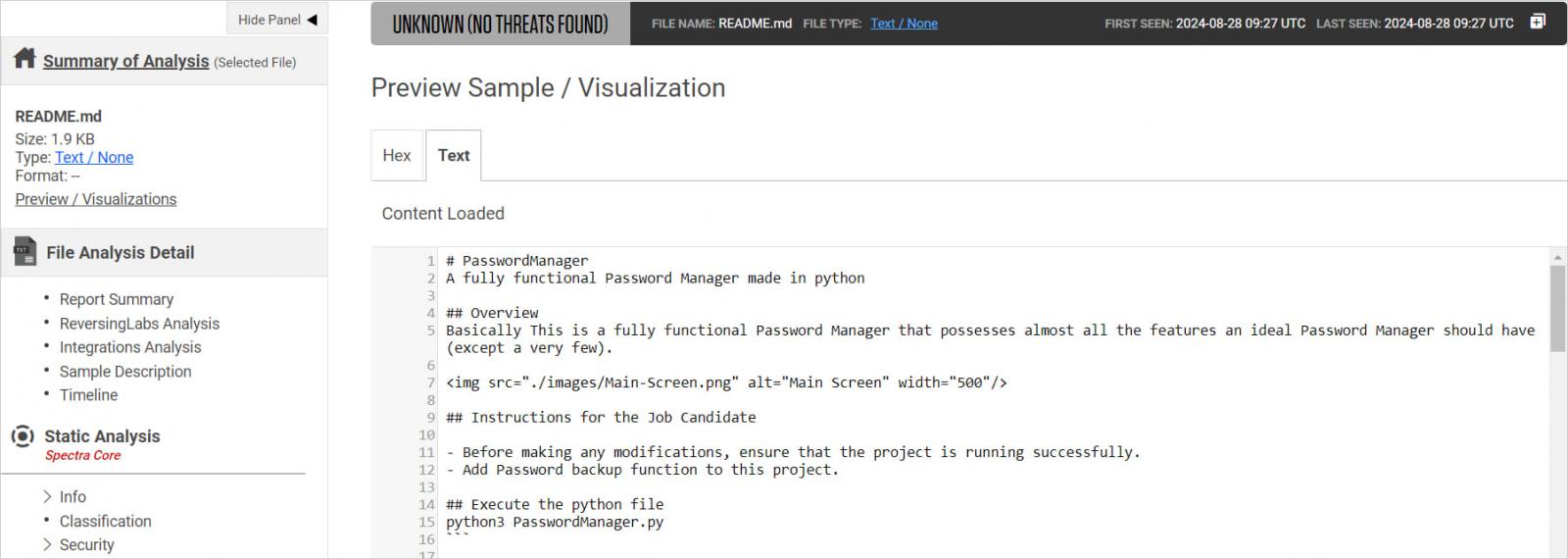
Task: Open Integrations Analysis item
Action: coord(130,347)
